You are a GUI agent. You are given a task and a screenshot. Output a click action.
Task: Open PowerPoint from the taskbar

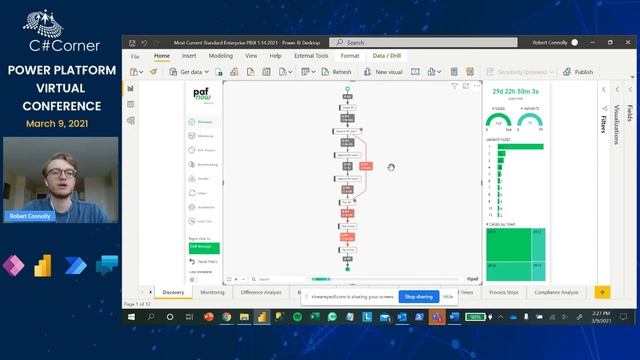click(x=209, y=317)
